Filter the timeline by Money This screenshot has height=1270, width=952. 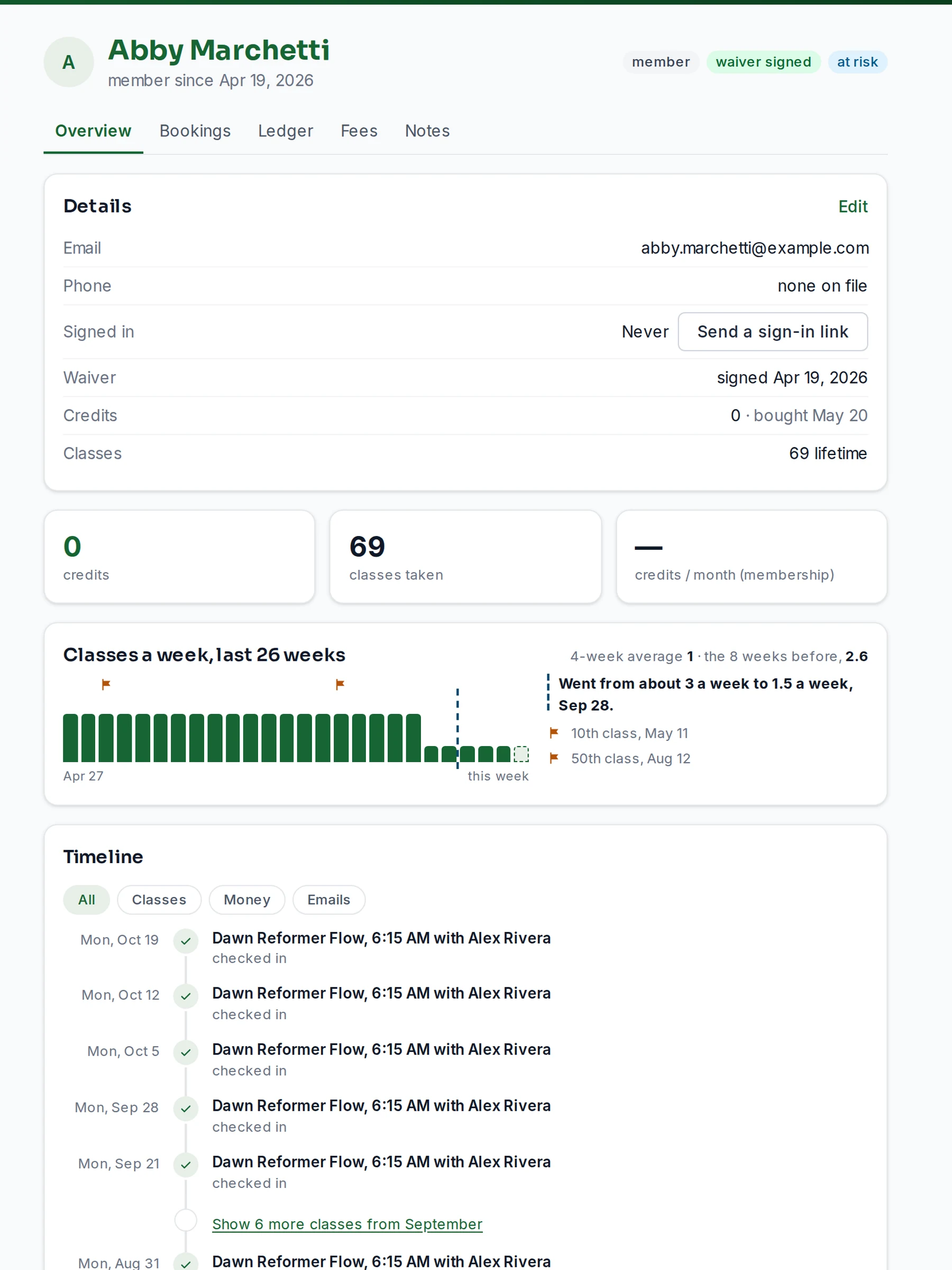247,900
